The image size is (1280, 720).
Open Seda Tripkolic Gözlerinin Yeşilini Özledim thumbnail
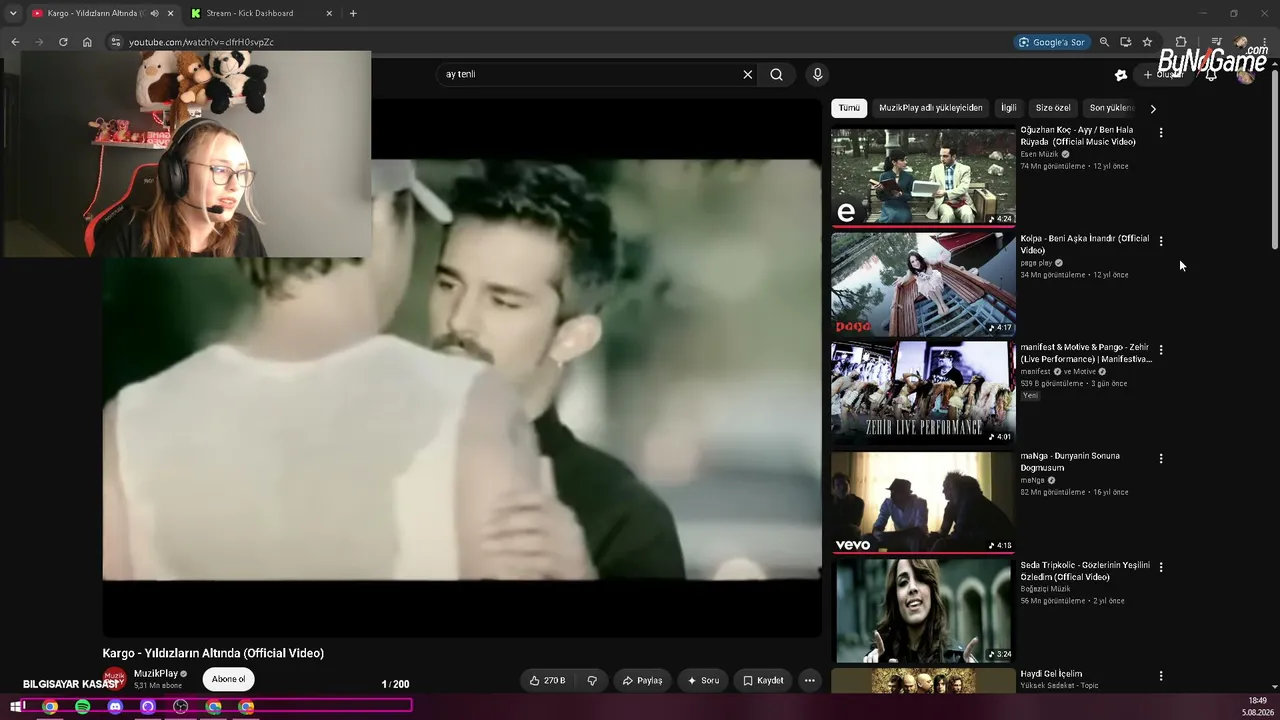923,610
